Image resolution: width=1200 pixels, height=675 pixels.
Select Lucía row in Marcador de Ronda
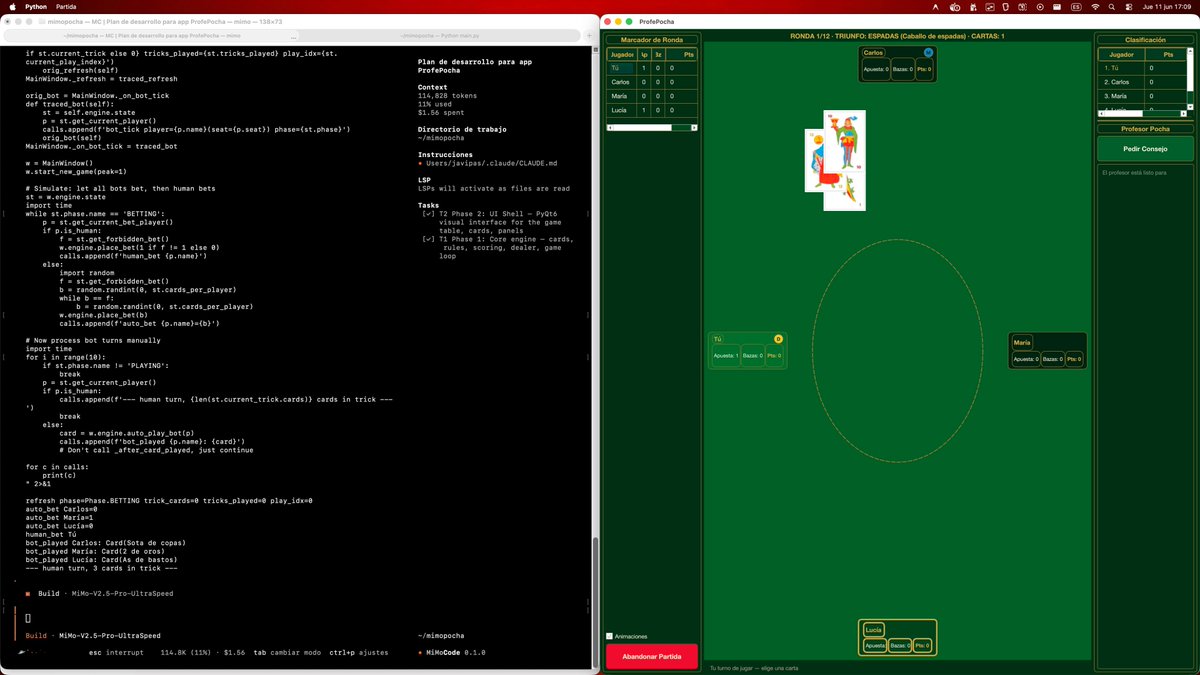[x=652, y=110]
